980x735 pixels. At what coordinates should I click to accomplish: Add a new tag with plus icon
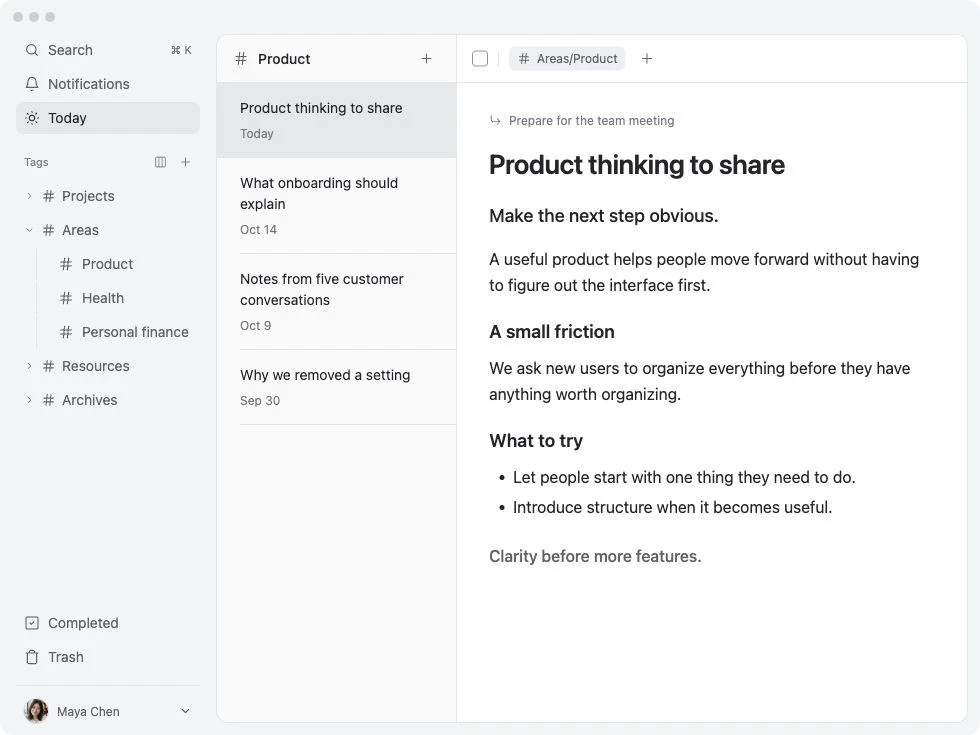[186, 162]
